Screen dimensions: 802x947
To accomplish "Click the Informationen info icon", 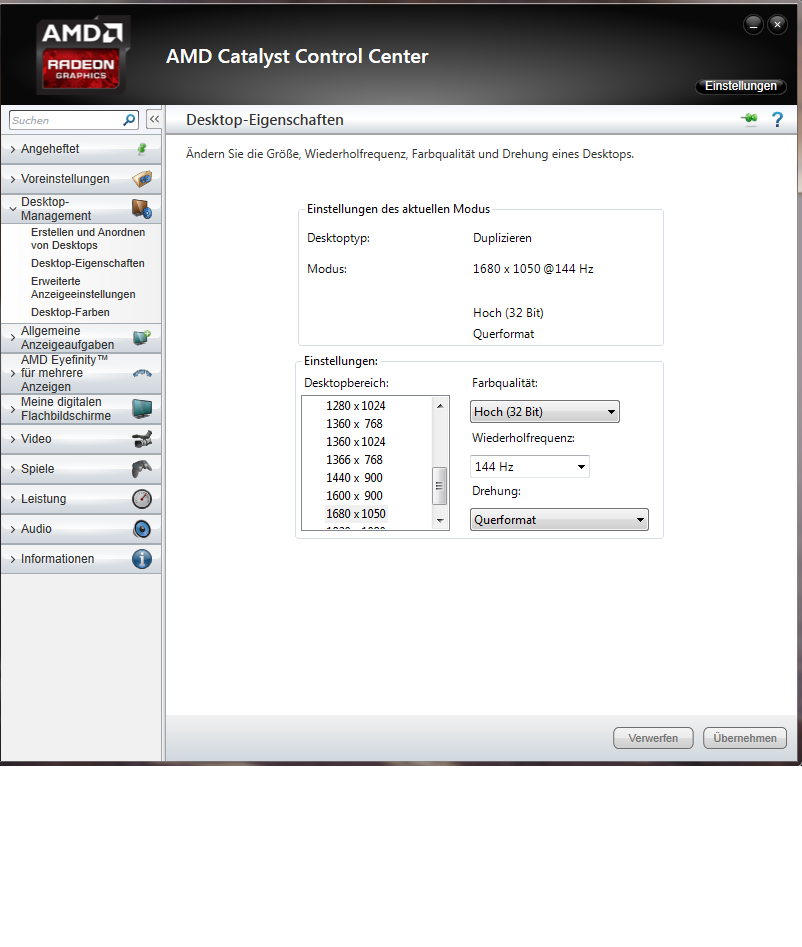I will (142, 559).
